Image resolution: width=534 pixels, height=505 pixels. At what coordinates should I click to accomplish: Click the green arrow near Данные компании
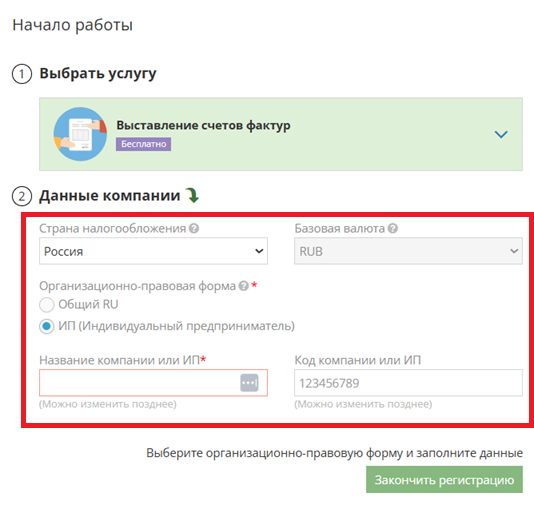[193, 196]
